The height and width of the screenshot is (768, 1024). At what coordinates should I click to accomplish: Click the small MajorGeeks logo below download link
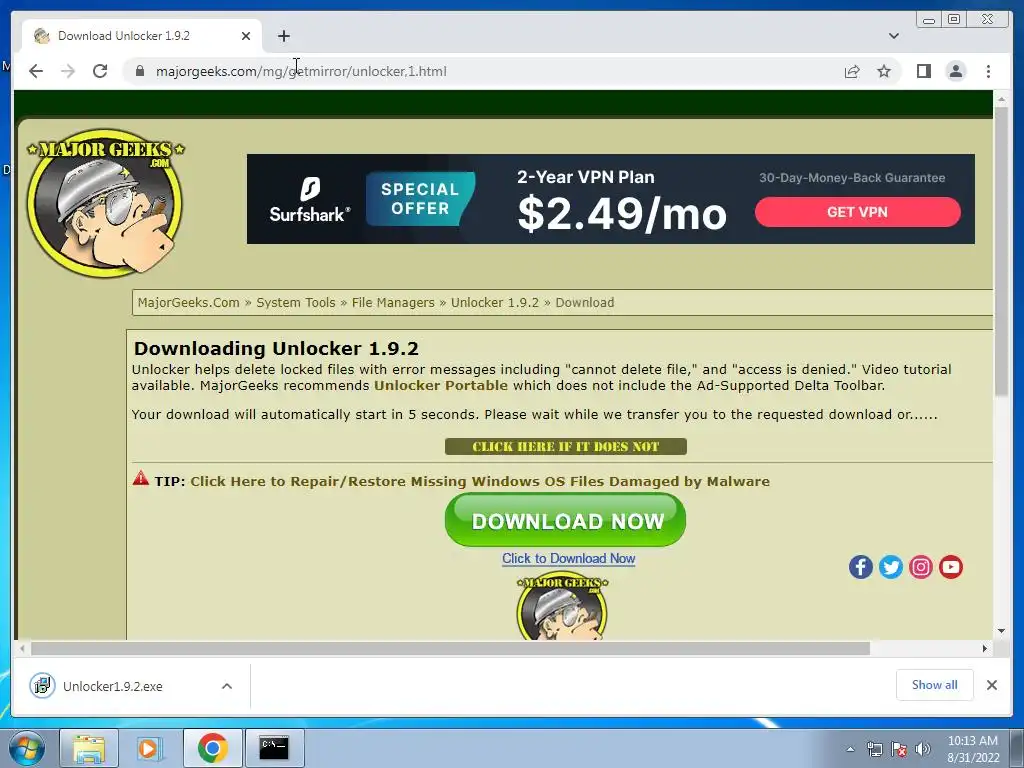click(562, 607)
